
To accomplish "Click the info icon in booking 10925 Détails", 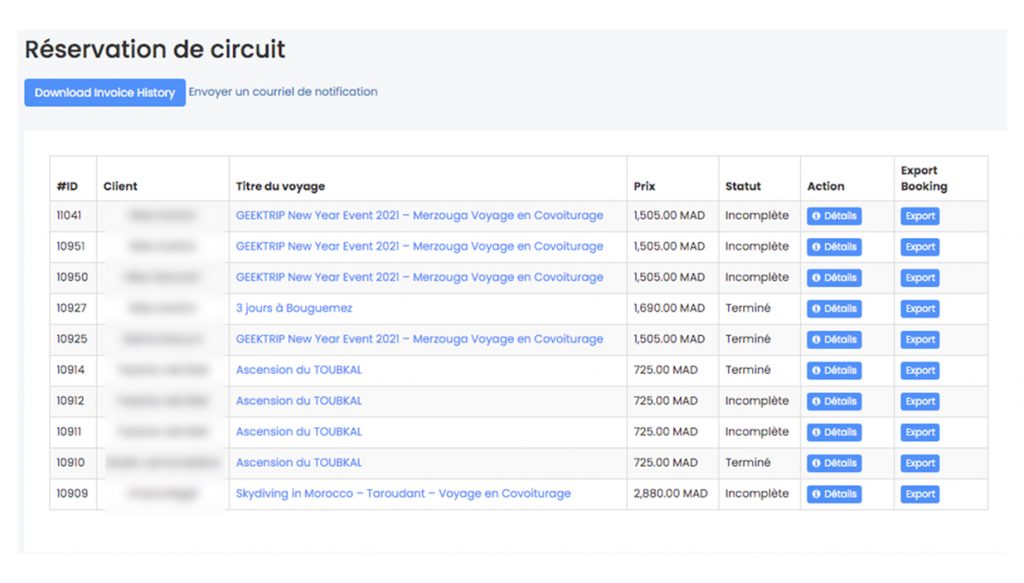I will pos(817,340).
